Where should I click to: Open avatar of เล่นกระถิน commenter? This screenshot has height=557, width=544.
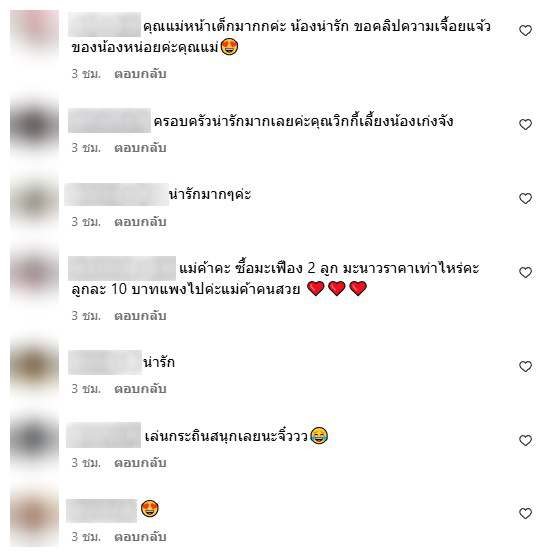click(34, 441)
